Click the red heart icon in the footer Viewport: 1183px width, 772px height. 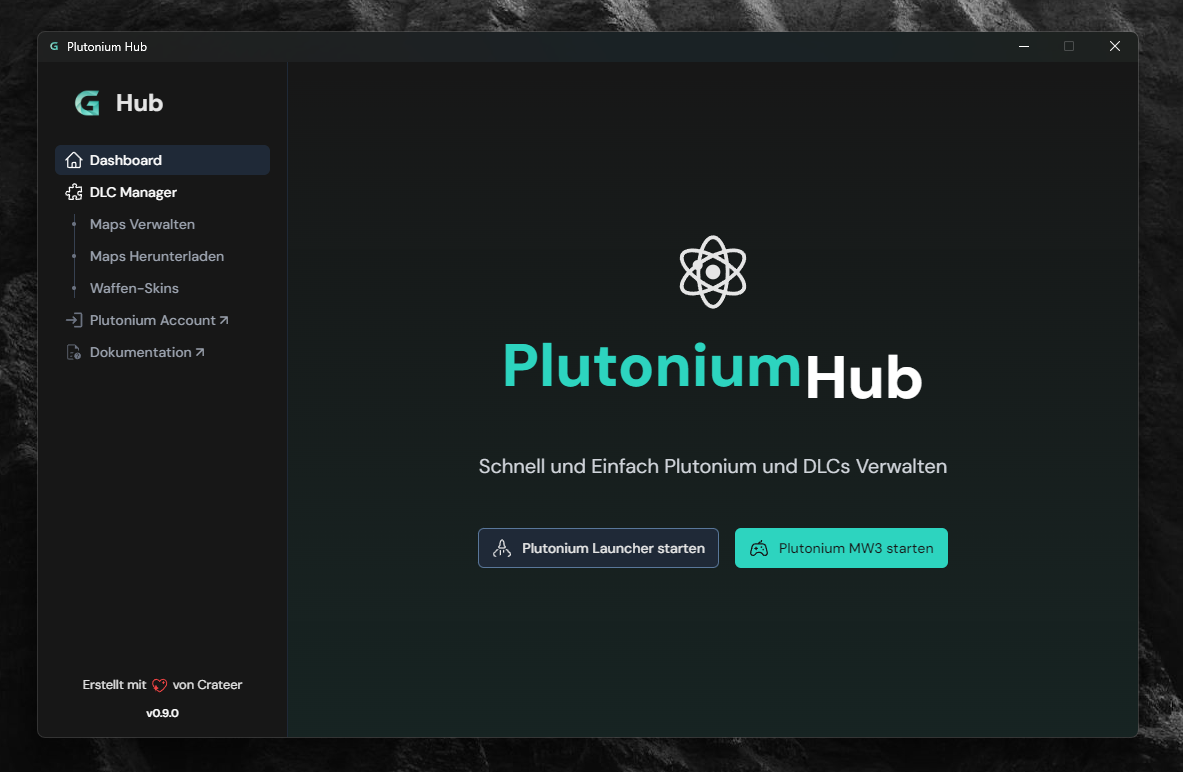(x=160, y=684)
